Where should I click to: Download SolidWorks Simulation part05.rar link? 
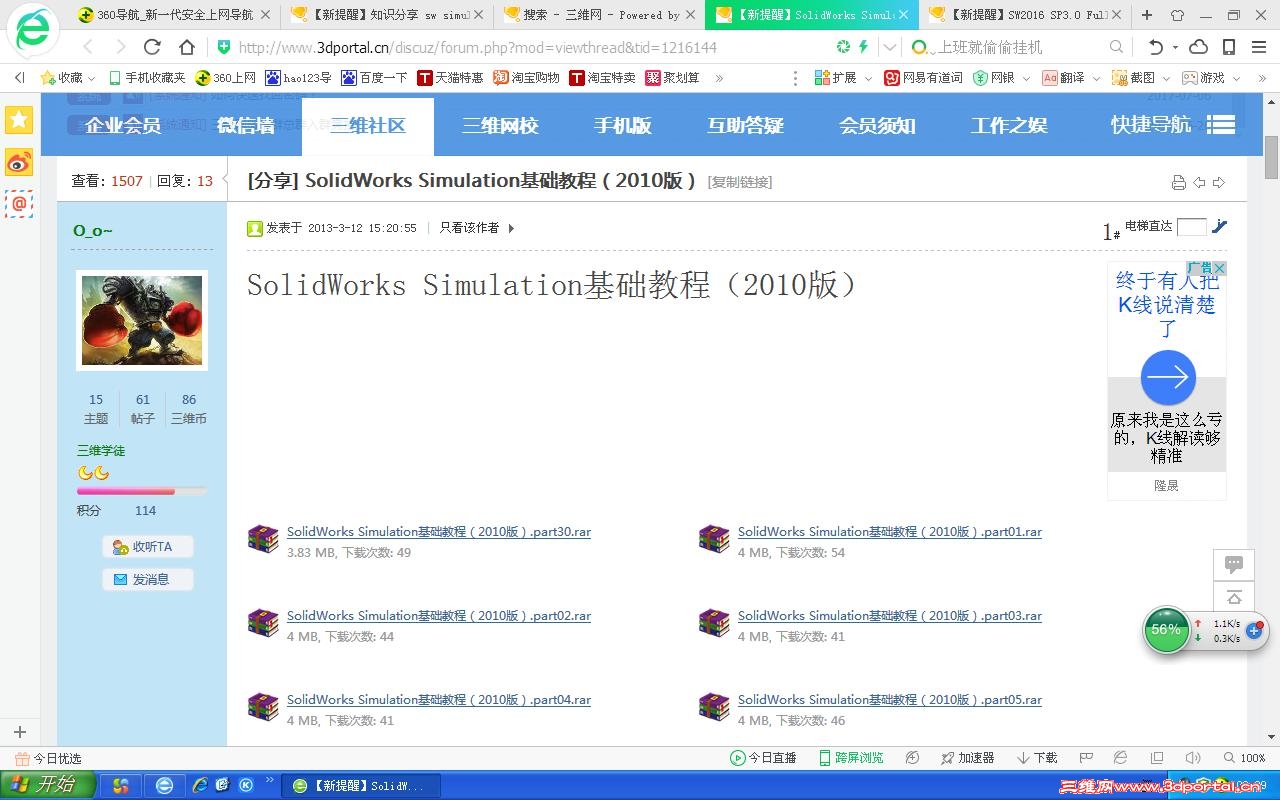(890, 700)
